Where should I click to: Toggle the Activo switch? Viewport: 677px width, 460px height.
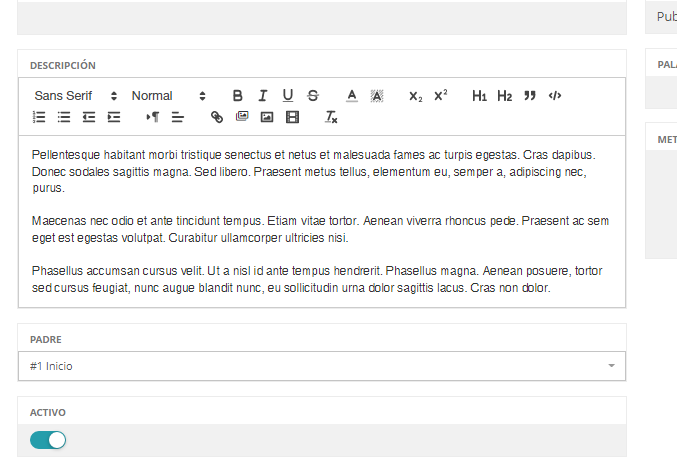tap(48, 440)
